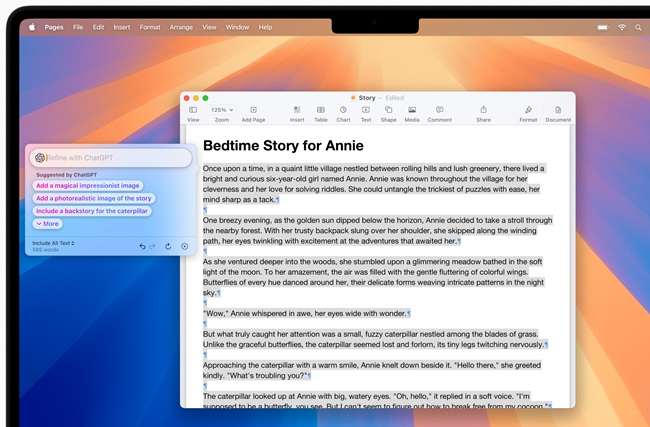
Task: Insert a Table from the toolbar
Action: click(321, 110)
